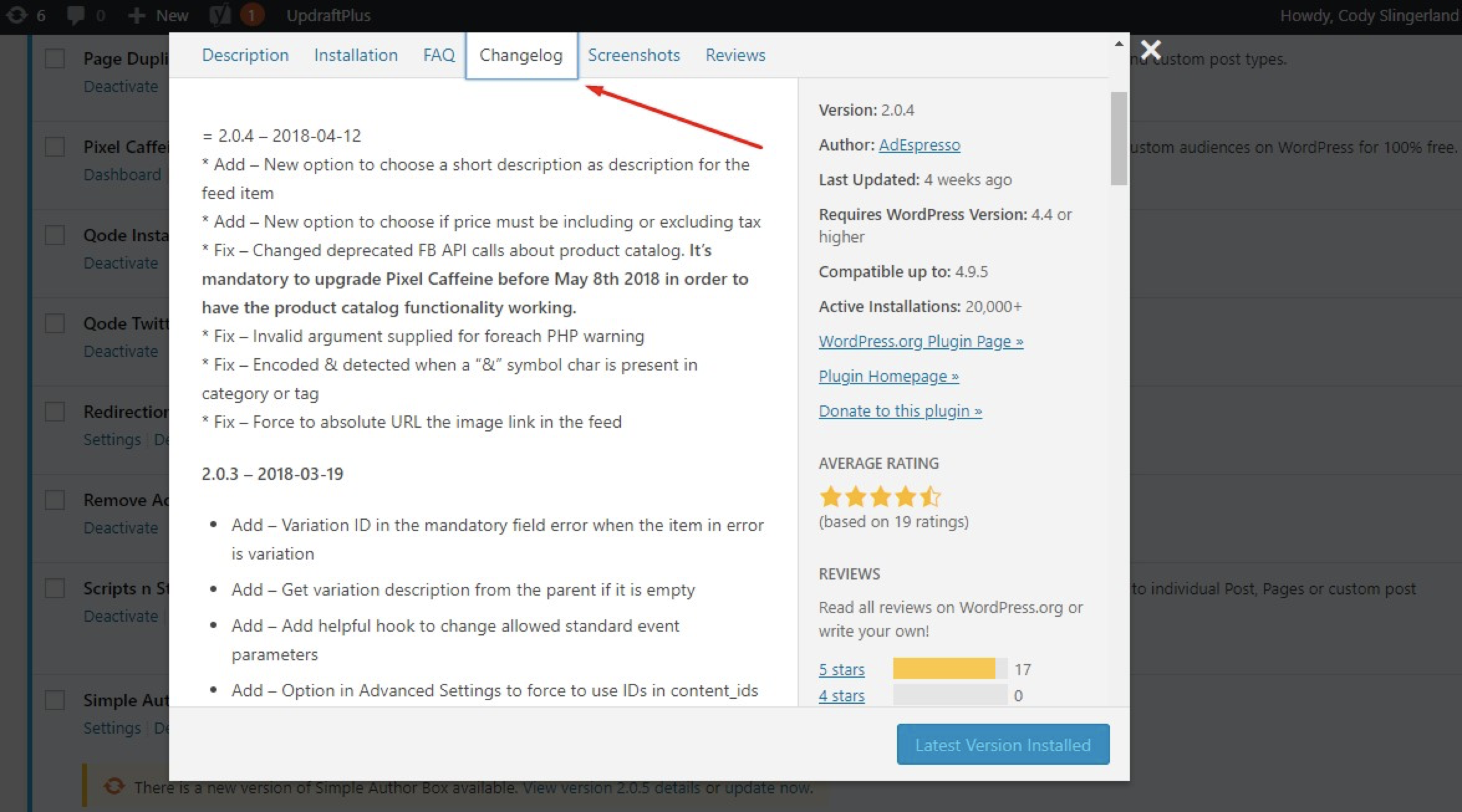Click Deactivate under Qode Twitter
Image resolution: width=1462 pixels, height=812 pixels.
[121, 351]
